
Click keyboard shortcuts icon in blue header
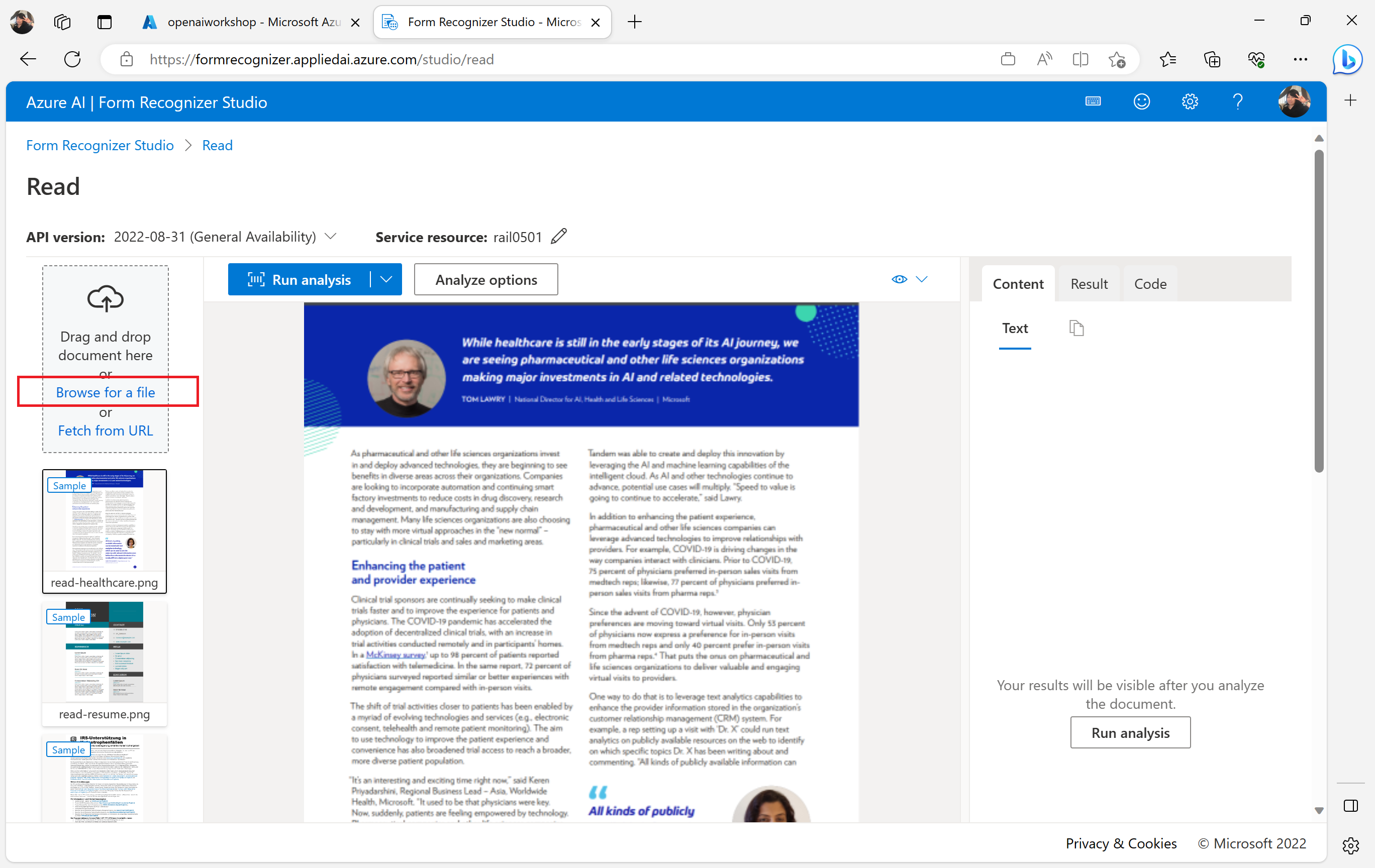pos(1093,102)
